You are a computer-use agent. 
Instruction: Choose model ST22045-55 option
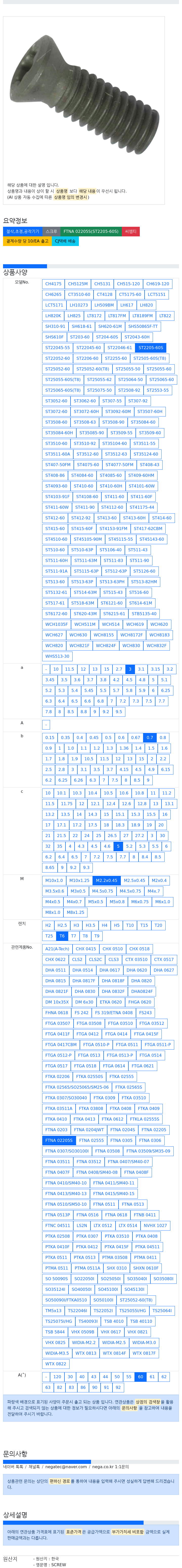(58, 348)
